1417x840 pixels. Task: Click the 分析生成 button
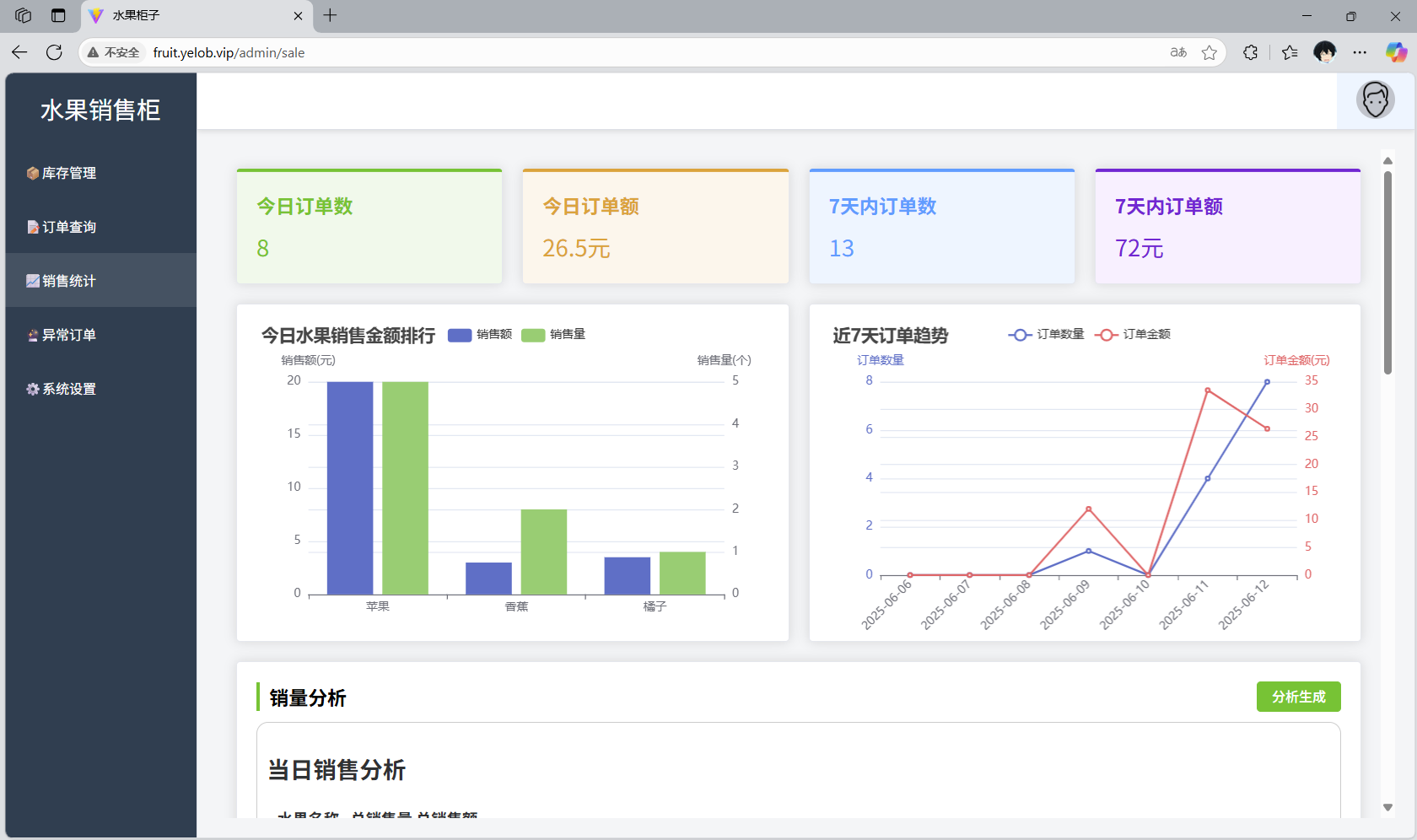[1298, 697]
